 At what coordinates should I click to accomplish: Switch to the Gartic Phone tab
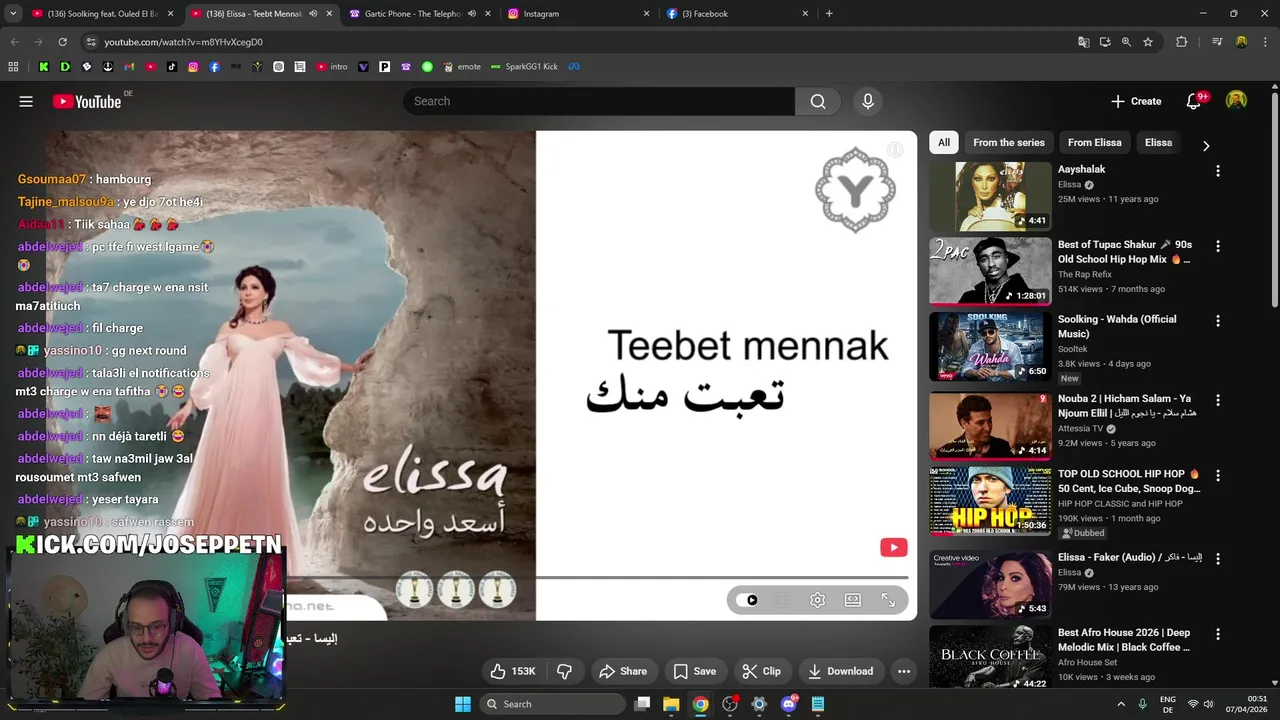[x=412, y=14]
